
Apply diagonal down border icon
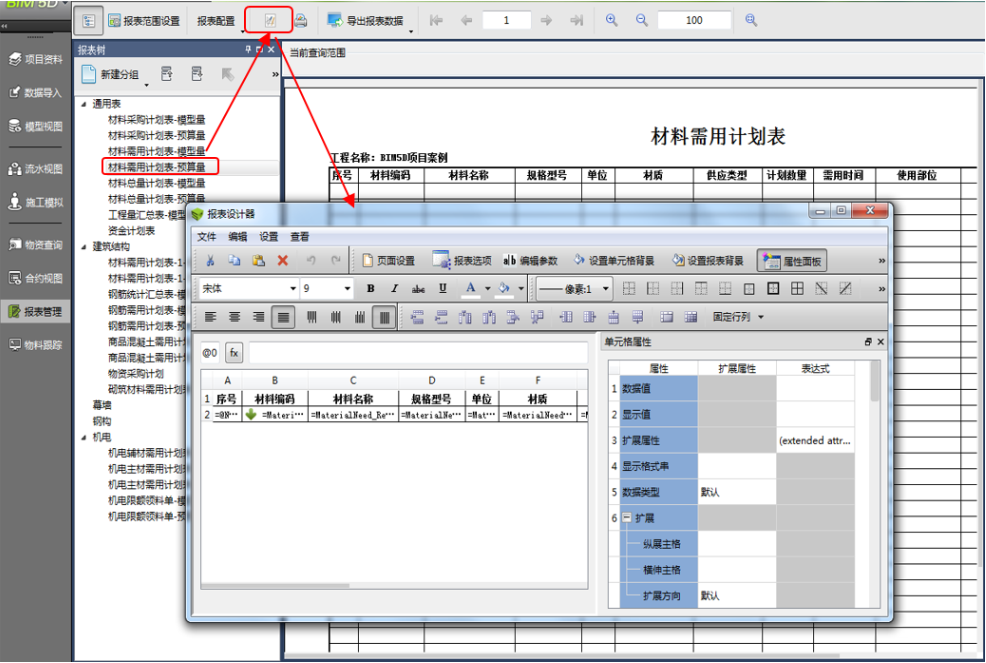tap(821, 289)
